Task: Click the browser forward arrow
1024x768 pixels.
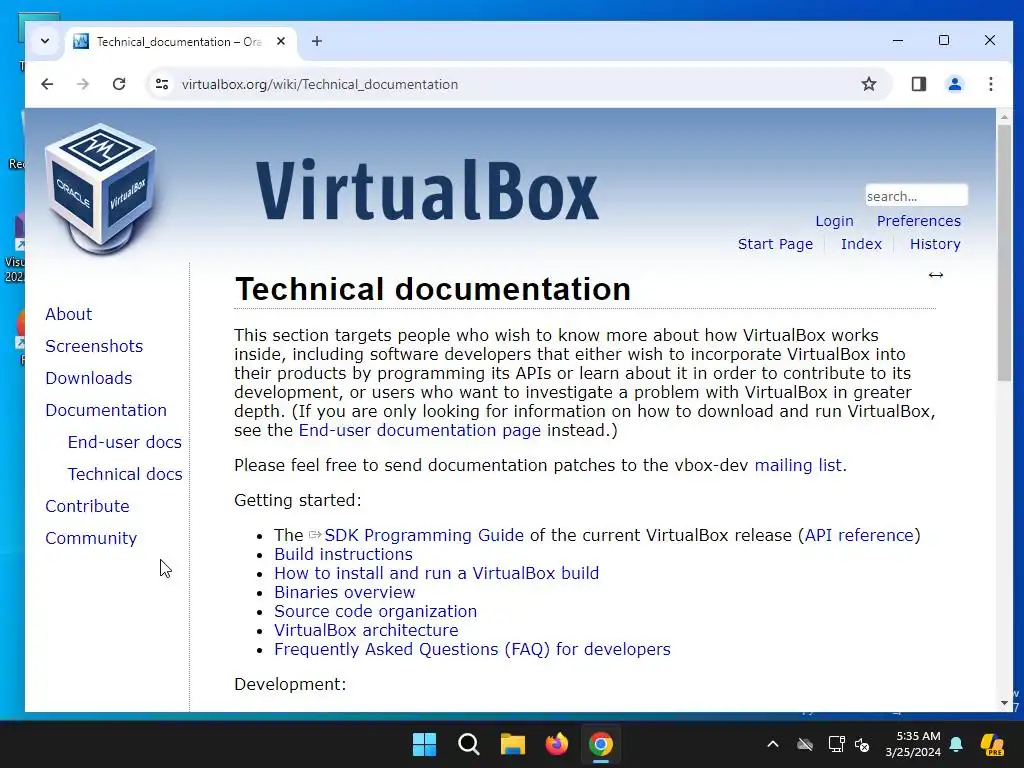Action: tap(83, 84)
